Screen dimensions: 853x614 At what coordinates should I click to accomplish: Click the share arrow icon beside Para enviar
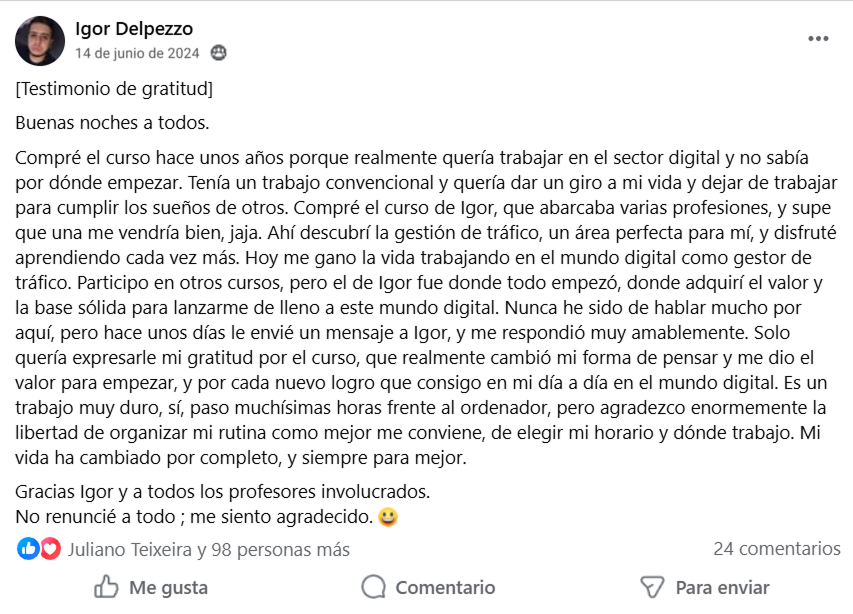[x=652, y=587]
